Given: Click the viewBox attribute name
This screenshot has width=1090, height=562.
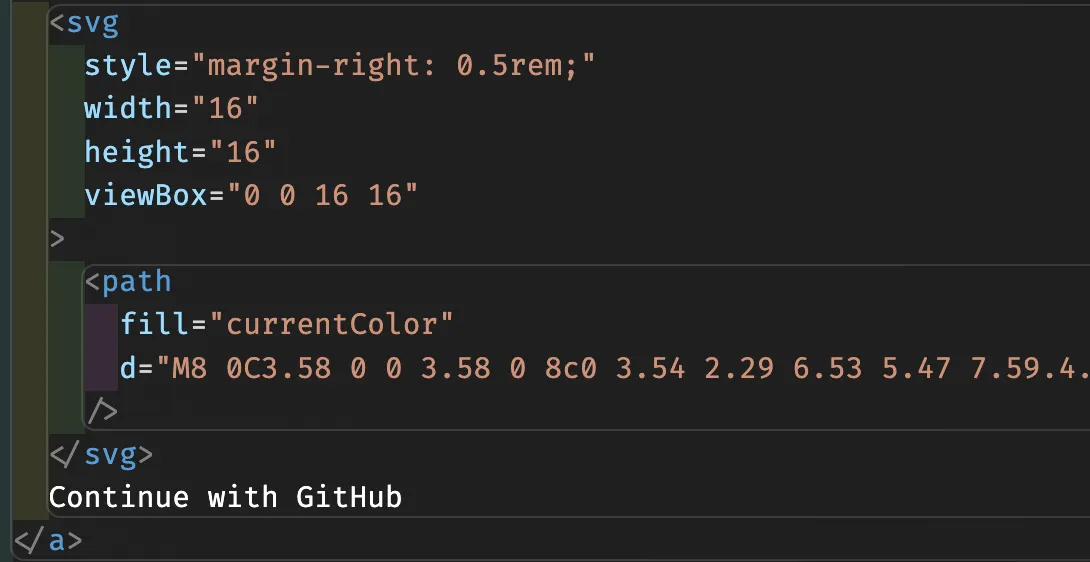Looking at the screenshot, I should pyautogui.click(x=146, y=195).
